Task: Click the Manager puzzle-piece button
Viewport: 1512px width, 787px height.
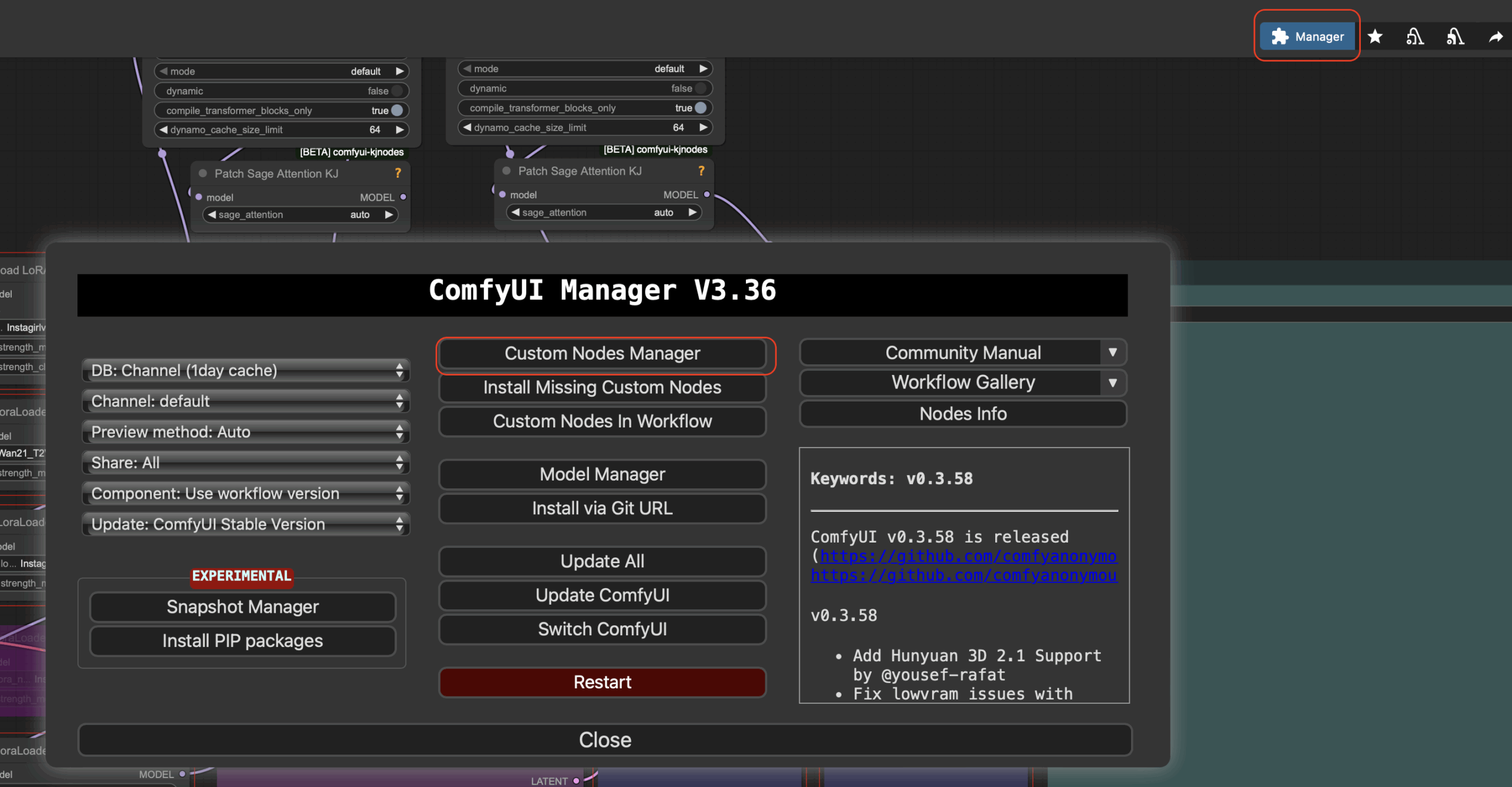Action: pos(1306,37)
